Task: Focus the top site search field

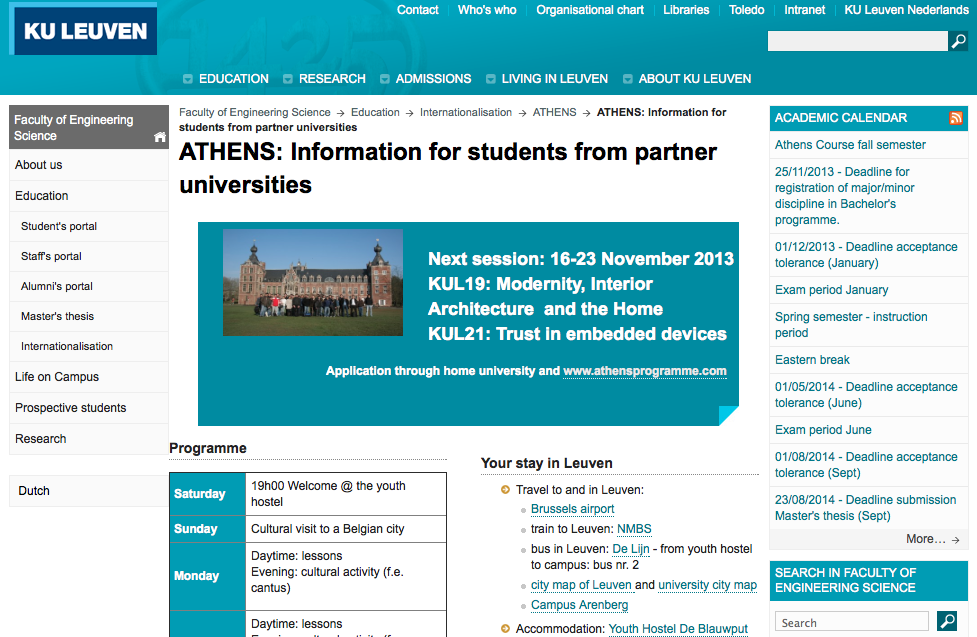Action: pyautogui.click(x=857, y=41)
